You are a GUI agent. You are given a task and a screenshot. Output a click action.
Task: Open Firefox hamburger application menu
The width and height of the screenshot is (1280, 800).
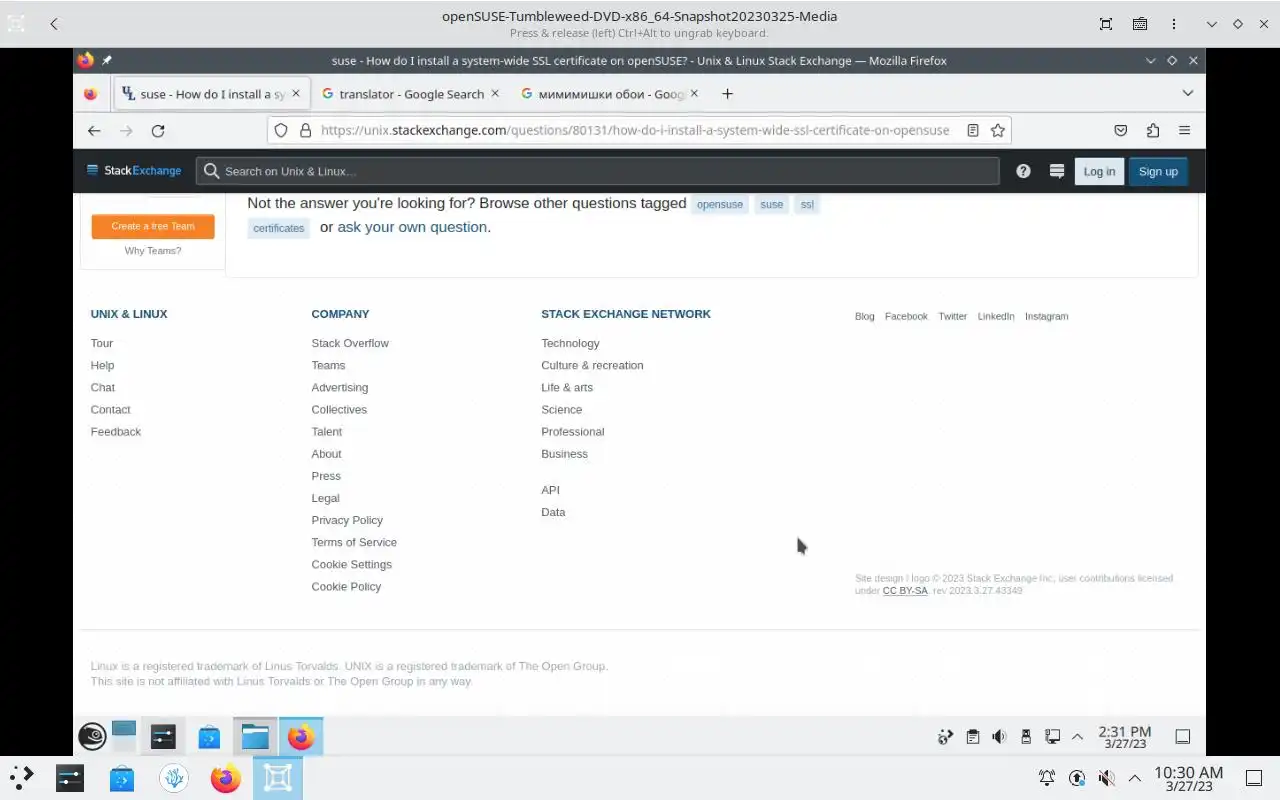[1185, 130]
